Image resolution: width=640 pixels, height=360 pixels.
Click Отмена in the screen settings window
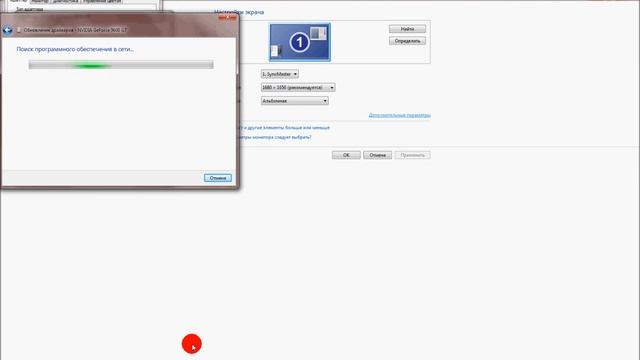pos(378,155)
